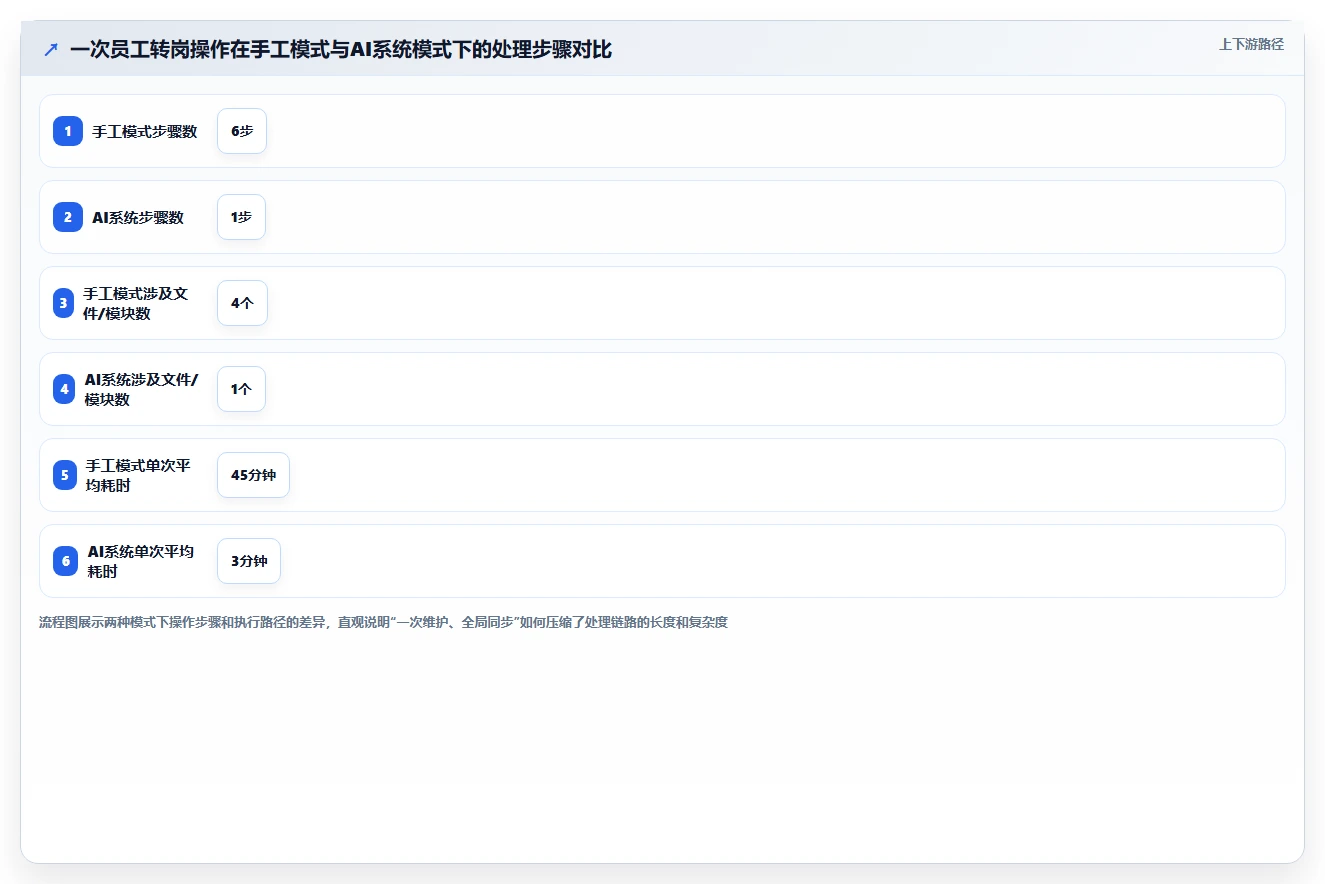Select step badge number 6
This screenshot has width=1325, height=884.
point(66,561)
